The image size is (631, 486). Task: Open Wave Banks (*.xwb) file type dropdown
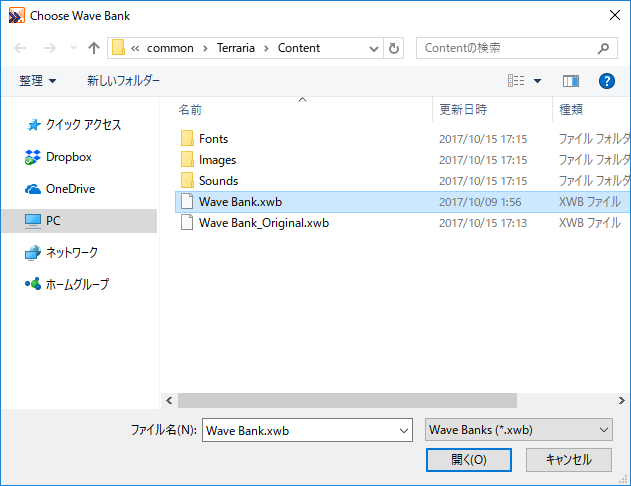click(x=519, y=430)
